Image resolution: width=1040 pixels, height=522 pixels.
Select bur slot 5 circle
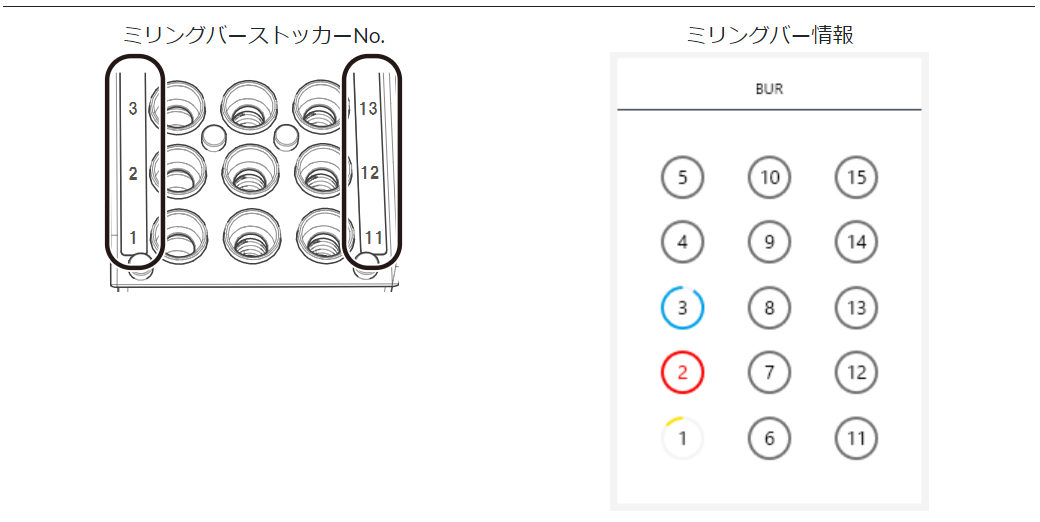point(682,177)
